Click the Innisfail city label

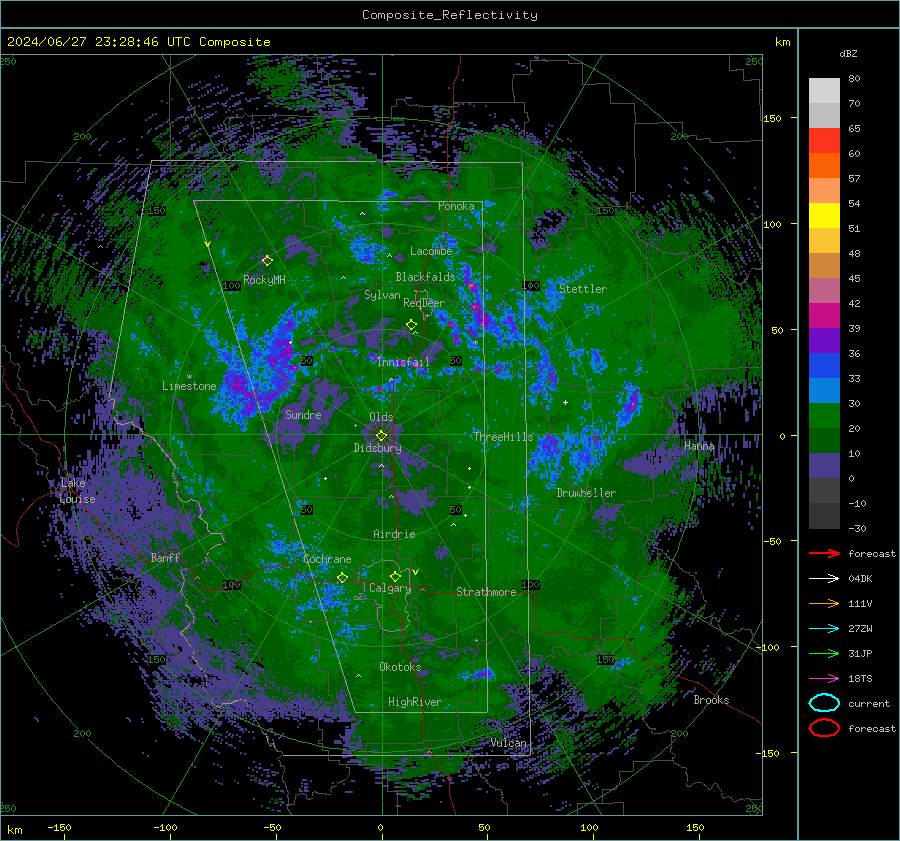(x=403, y=362)
